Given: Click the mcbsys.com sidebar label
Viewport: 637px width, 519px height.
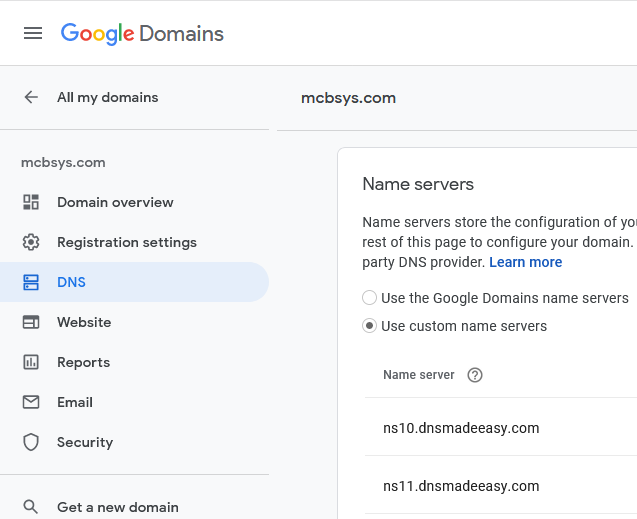Looking at the screenshot, I should [x=63, y=162].
